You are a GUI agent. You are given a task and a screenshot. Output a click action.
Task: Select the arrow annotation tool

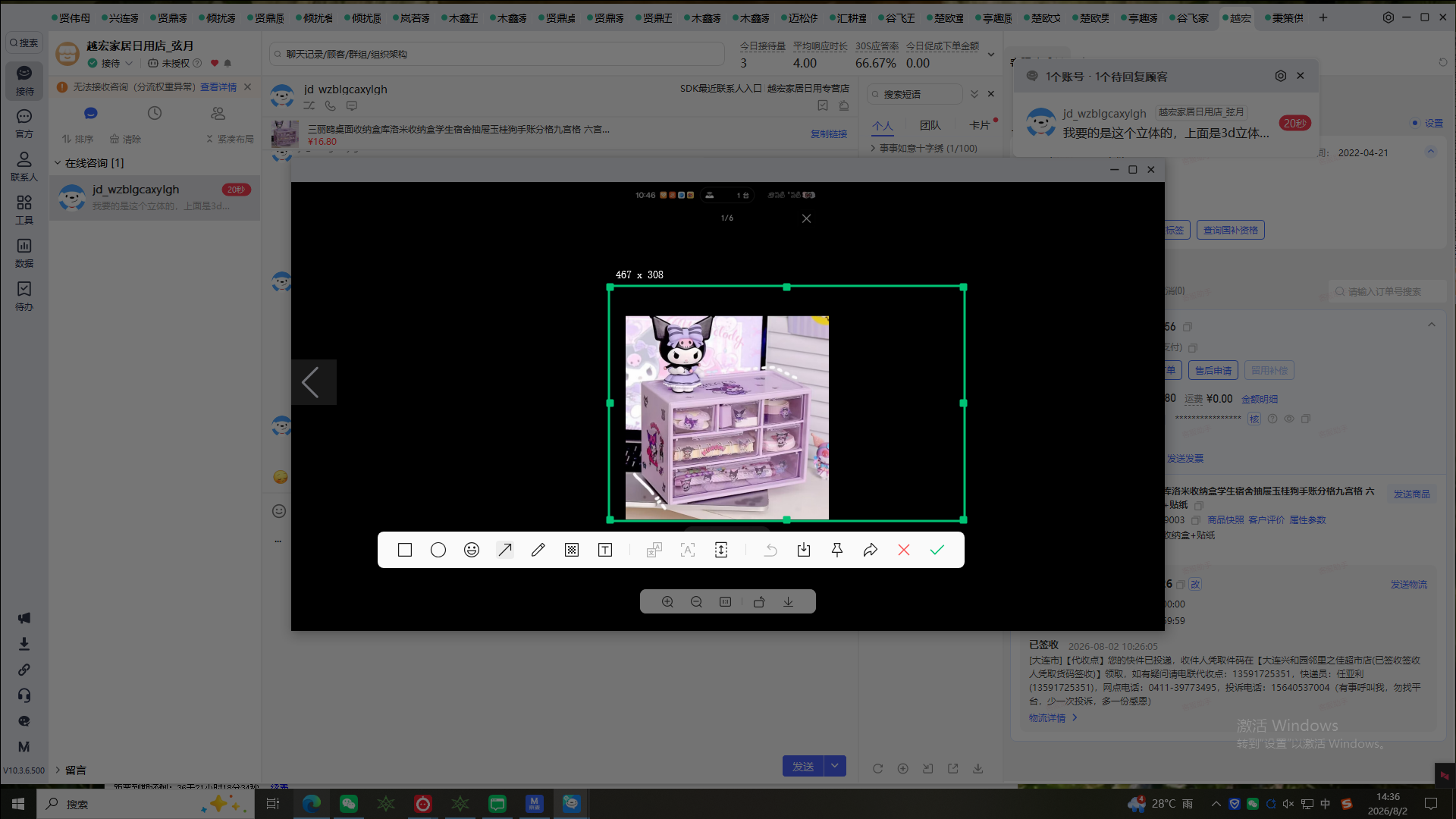(505, 550)
